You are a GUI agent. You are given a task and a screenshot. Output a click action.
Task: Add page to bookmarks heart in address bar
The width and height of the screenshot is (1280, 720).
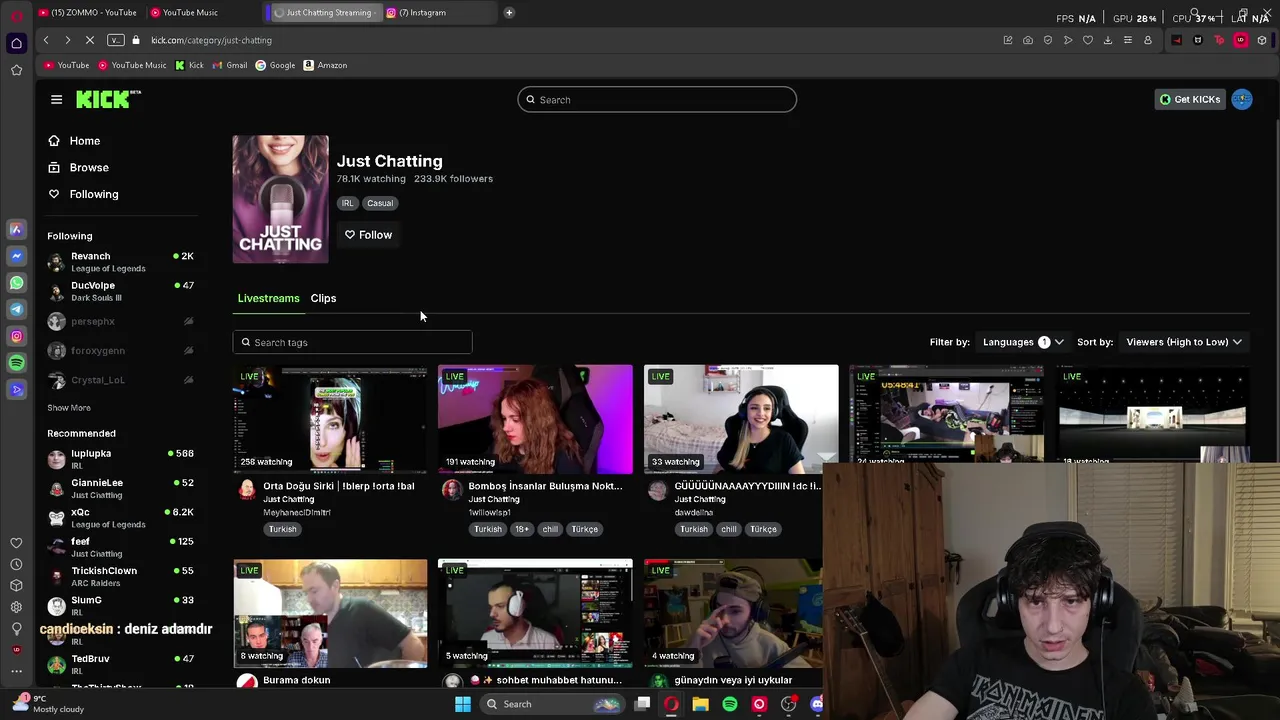(1088, 40)
